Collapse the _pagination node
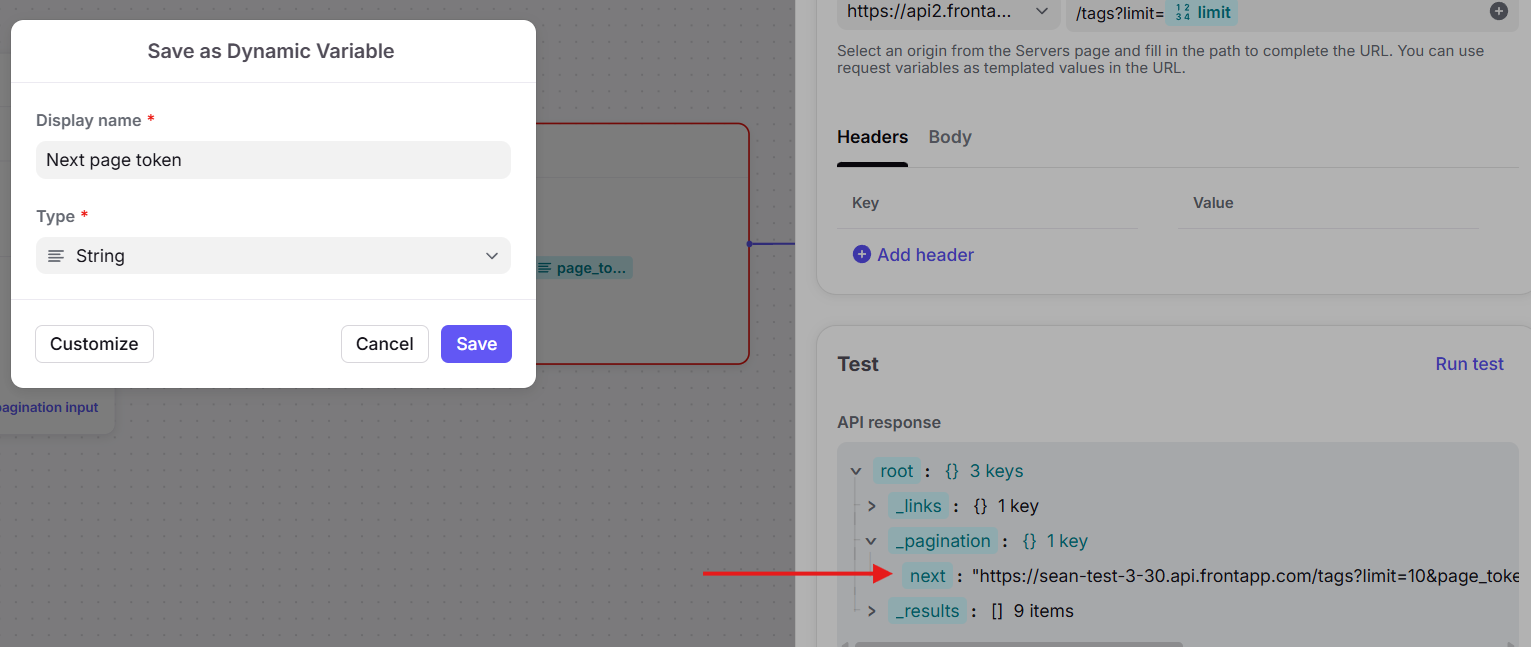 pos(871,541)
